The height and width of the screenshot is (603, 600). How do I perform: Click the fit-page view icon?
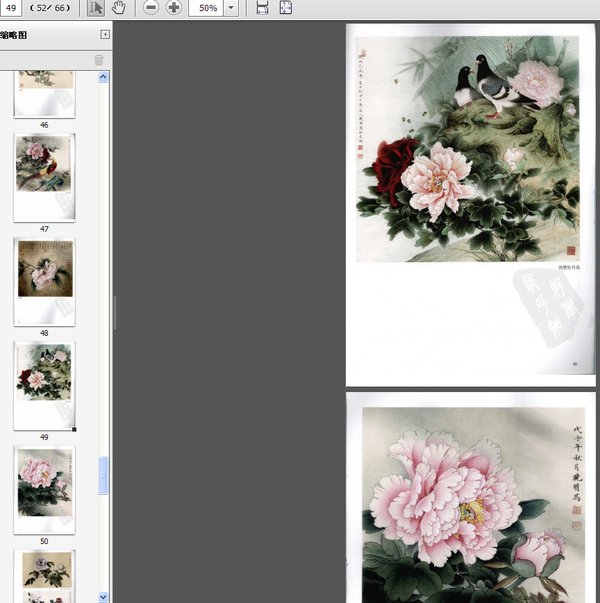click(285, 8)
